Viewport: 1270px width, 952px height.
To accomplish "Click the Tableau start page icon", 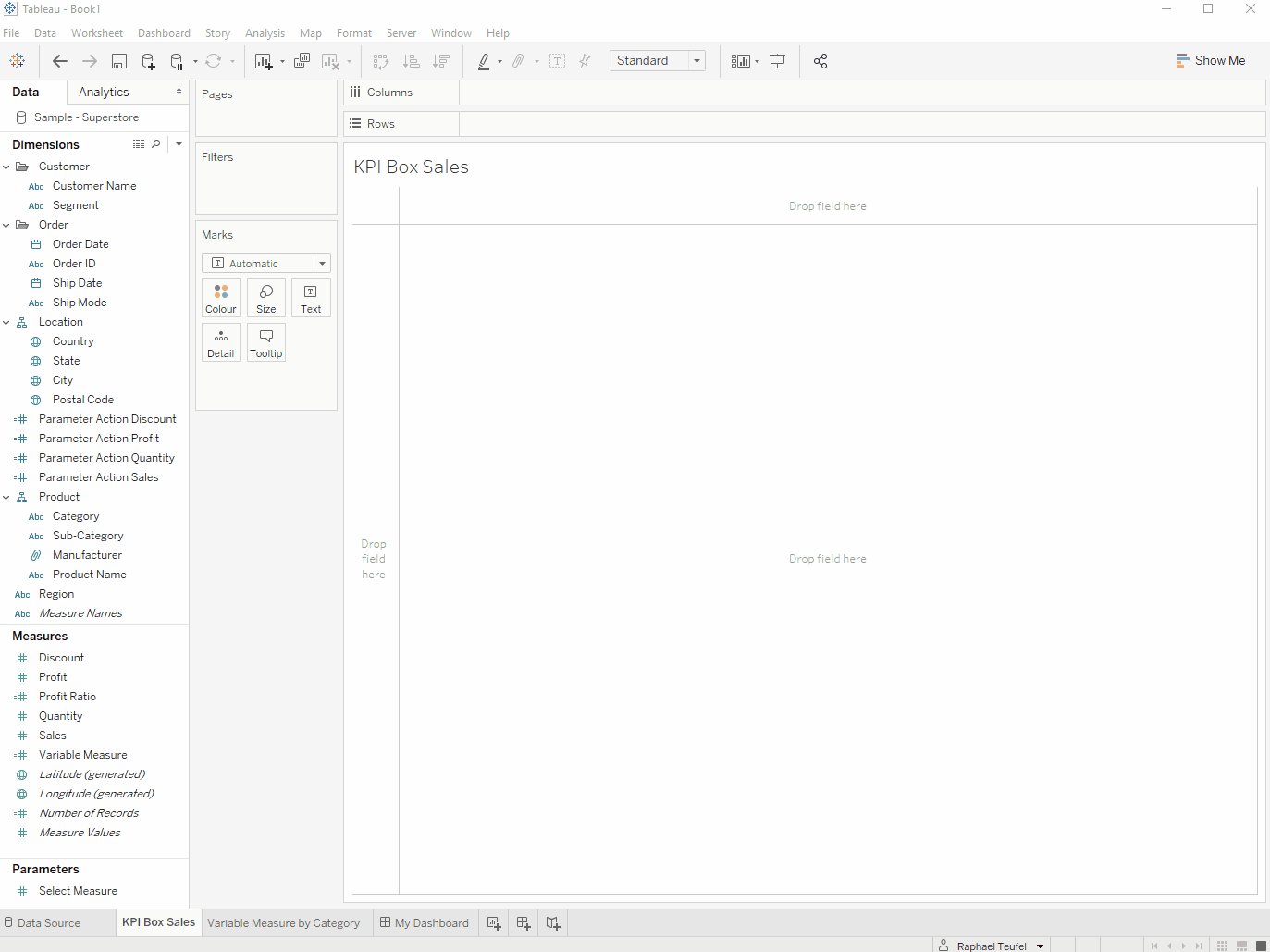I will click(17, 61).
